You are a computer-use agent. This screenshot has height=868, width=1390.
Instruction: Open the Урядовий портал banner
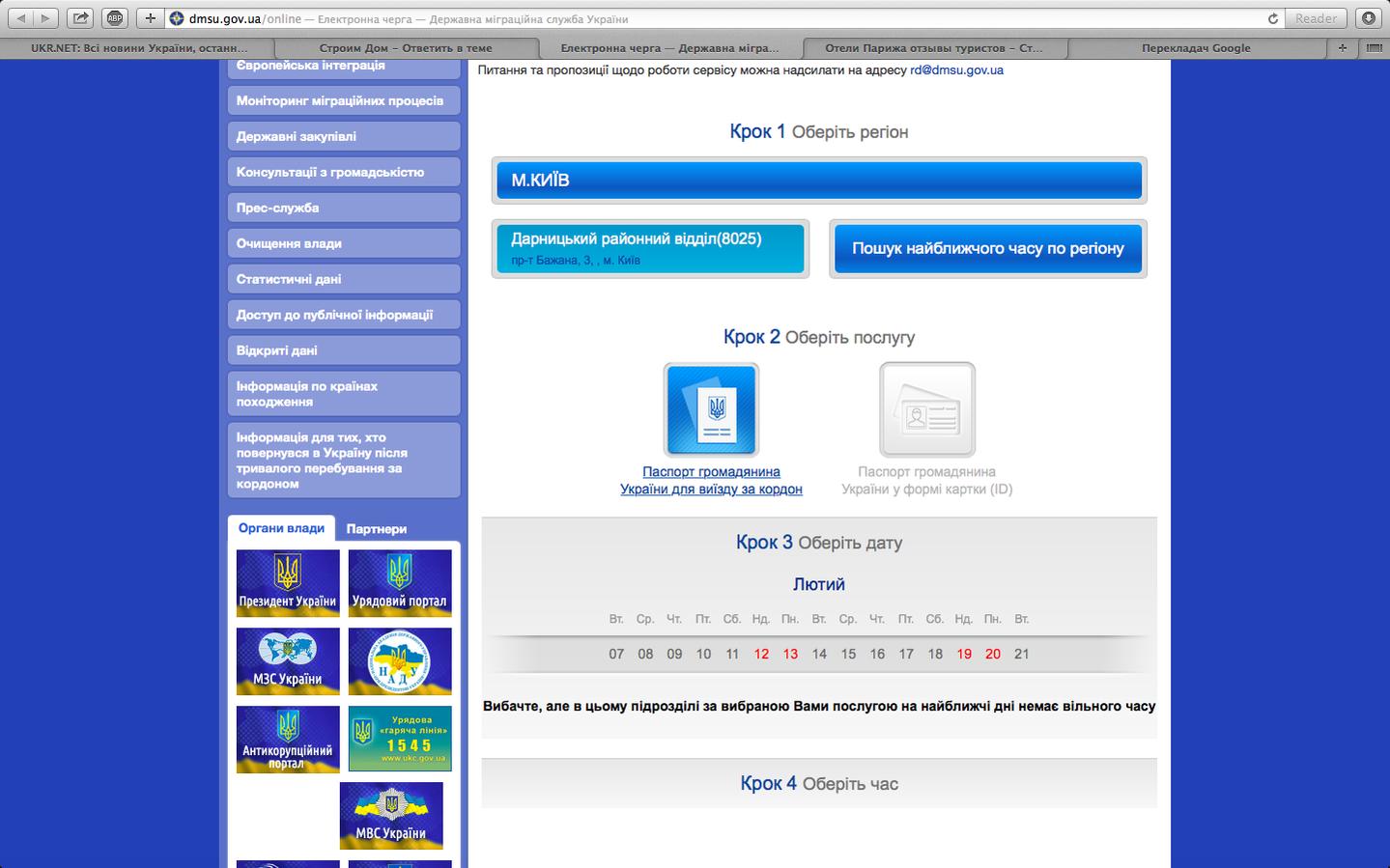400,583
